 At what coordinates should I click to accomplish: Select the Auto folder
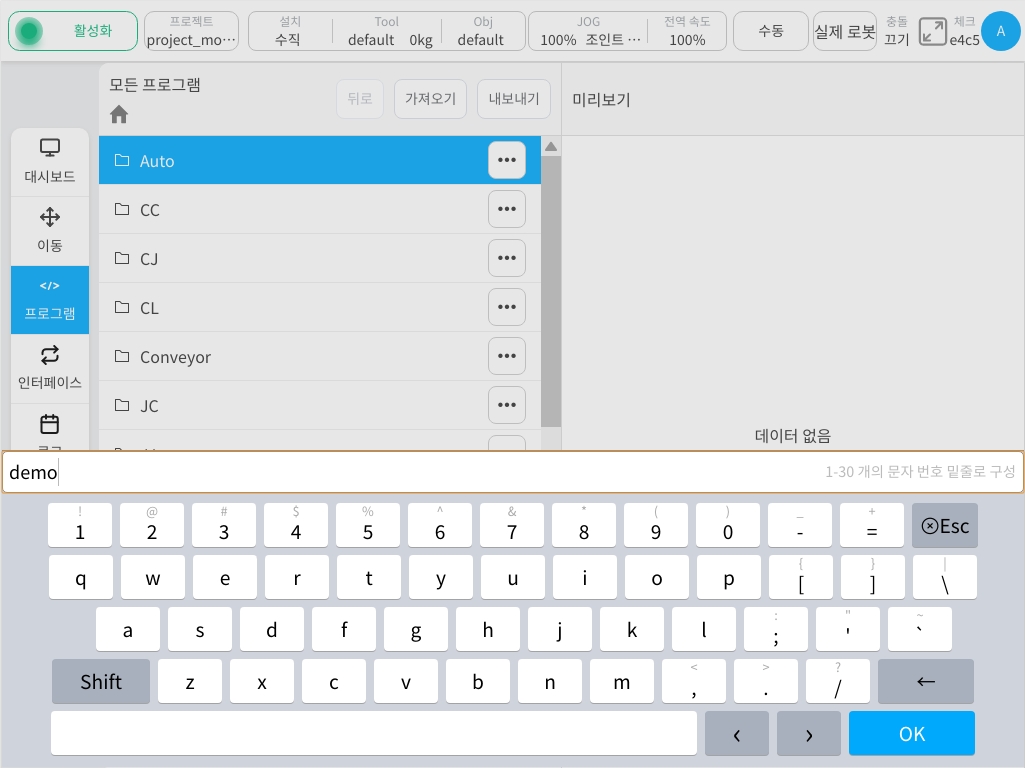(320, 160)
